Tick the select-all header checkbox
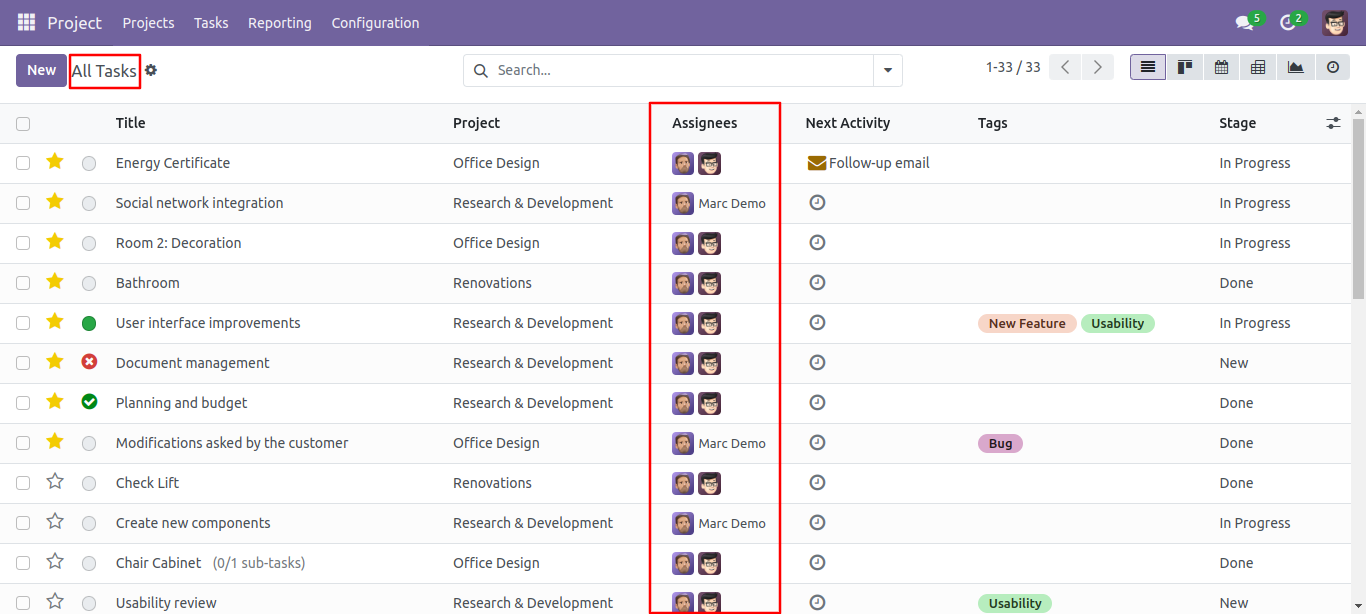Image resolution: width=1366 pixels, height=614 pixels. point(23,124)
